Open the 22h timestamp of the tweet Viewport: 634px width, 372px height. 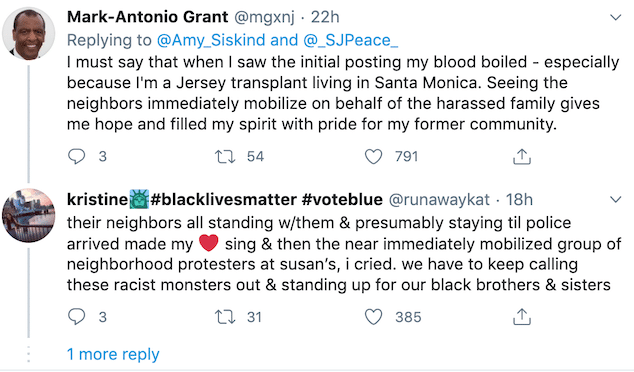pos(325,17)
